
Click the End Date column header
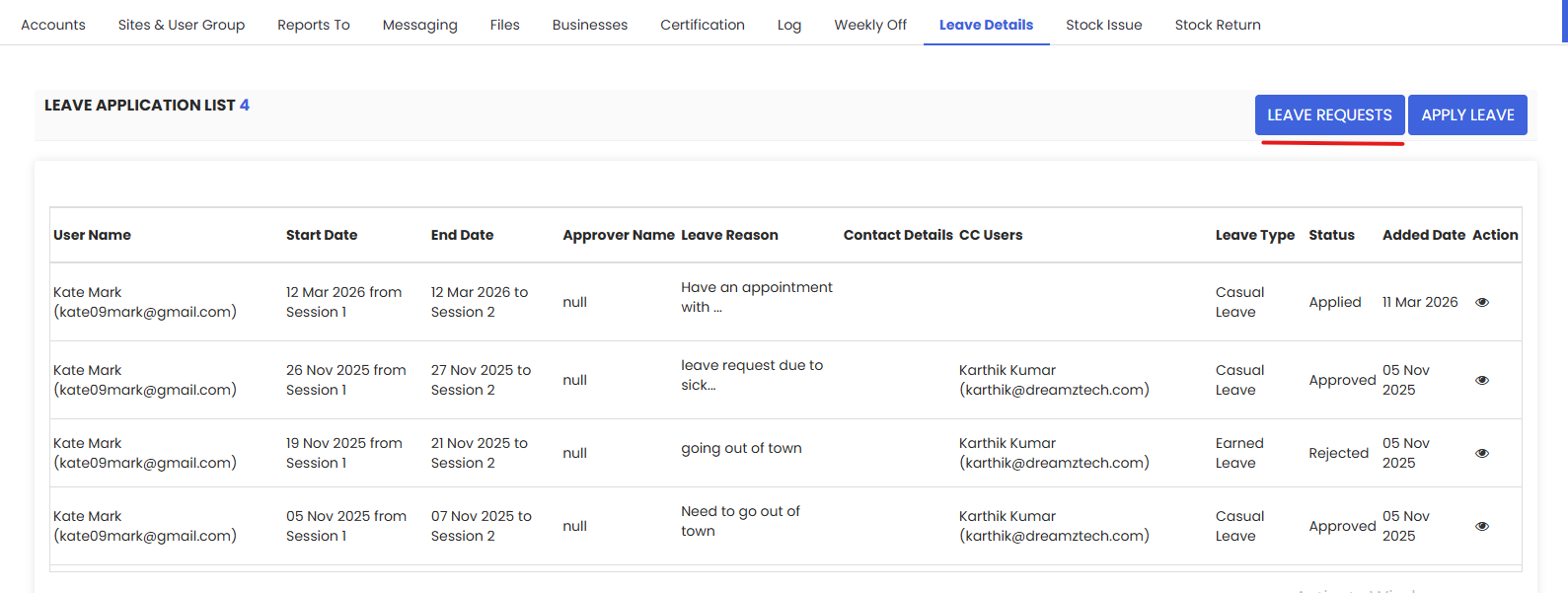(x=462, y=235)
